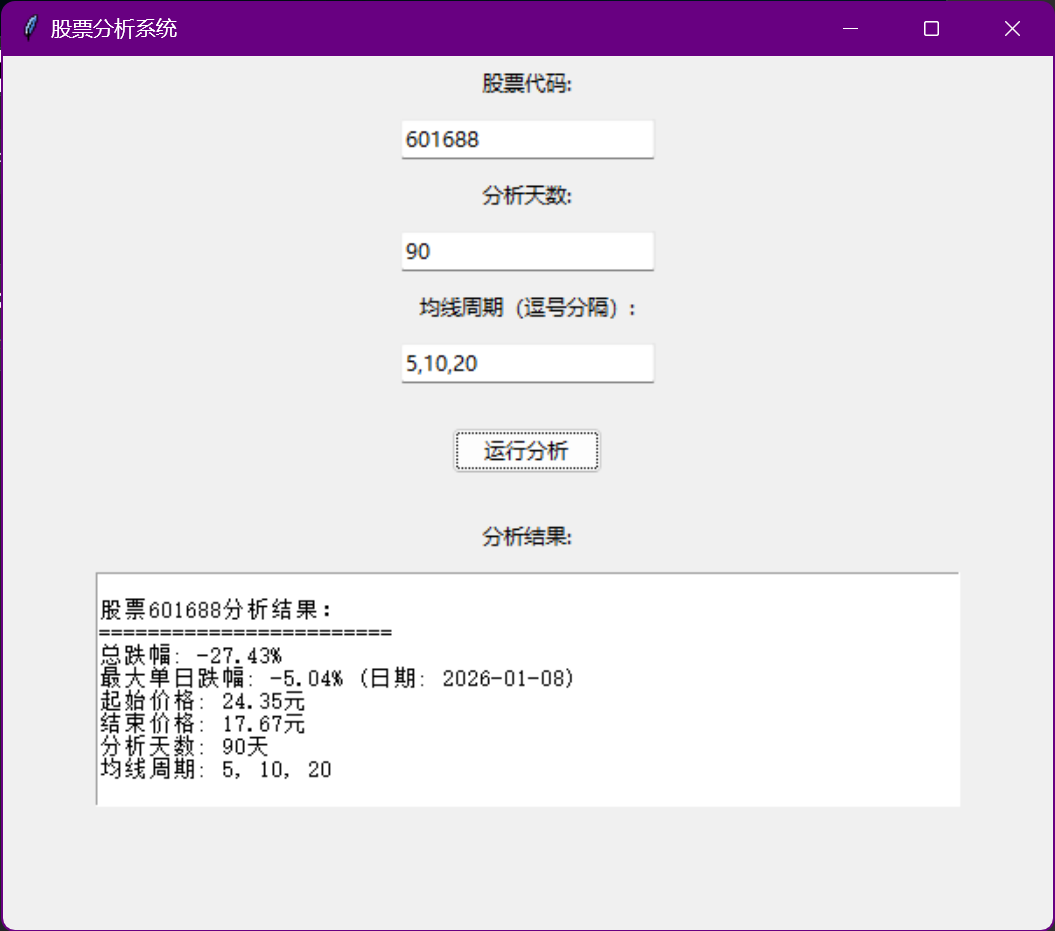1055x931 pixels.
Task: Click the equals-sign separator line in results
Action: [246, 632]
